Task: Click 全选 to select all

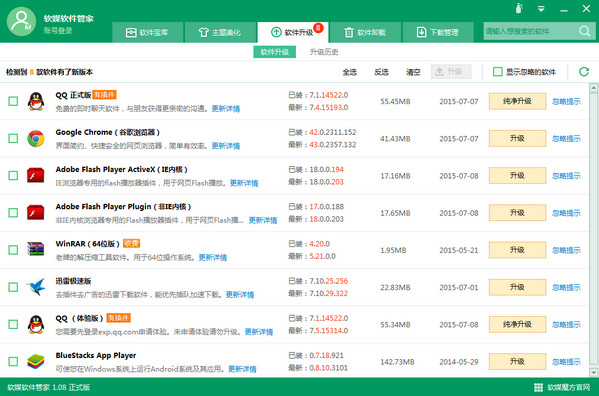Action: tap(349, 72)
